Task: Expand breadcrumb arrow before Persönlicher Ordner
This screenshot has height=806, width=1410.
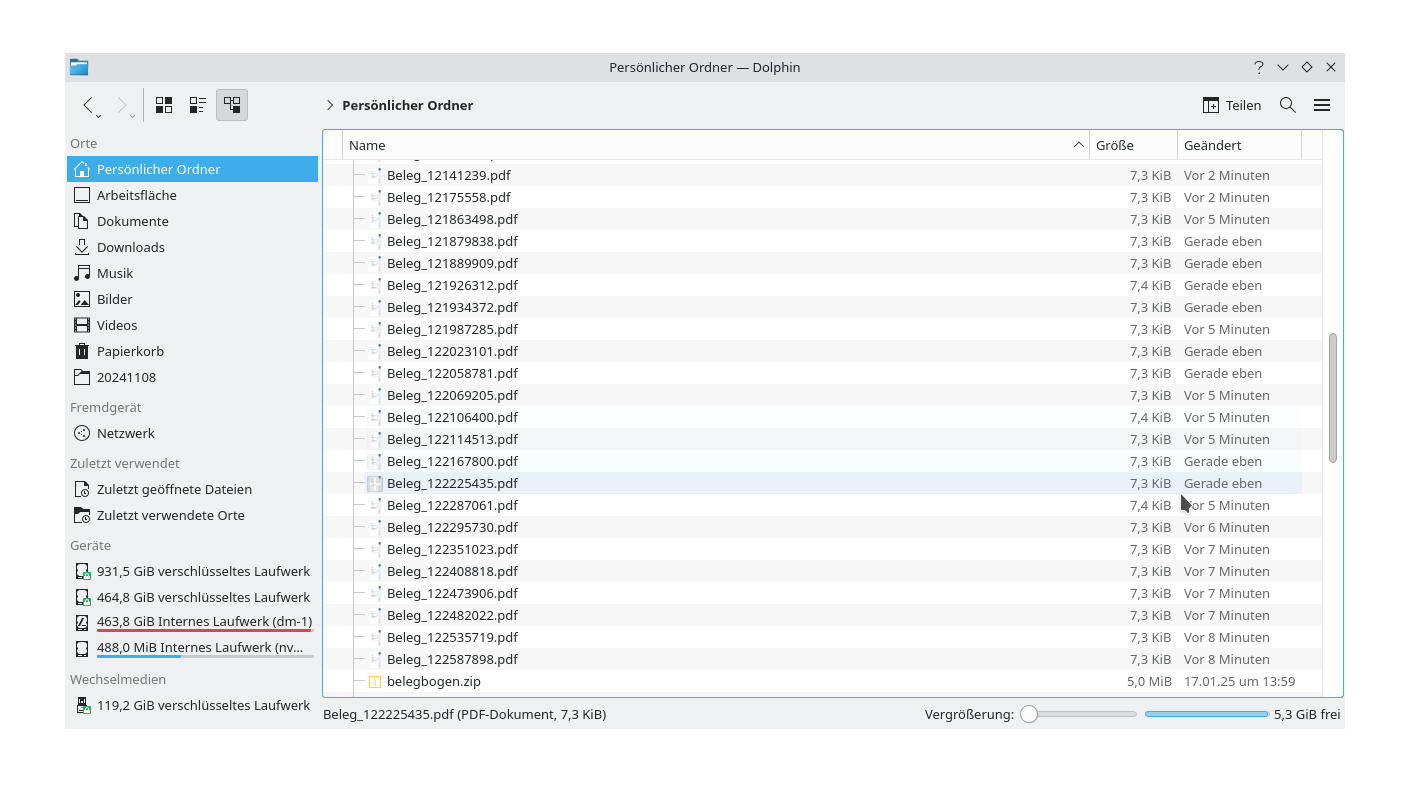Action: [330, 105]
